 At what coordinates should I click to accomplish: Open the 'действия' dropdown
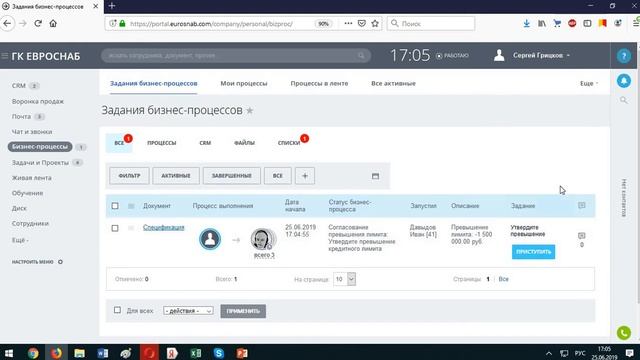[x=188, y=311]
